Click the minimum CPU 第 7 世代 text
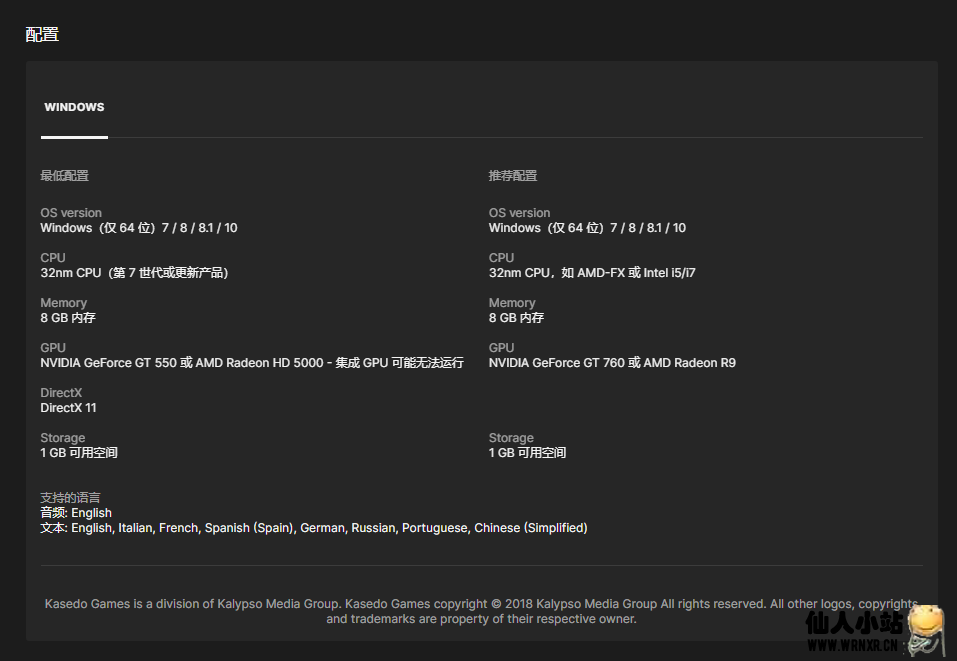 (134, 273)
